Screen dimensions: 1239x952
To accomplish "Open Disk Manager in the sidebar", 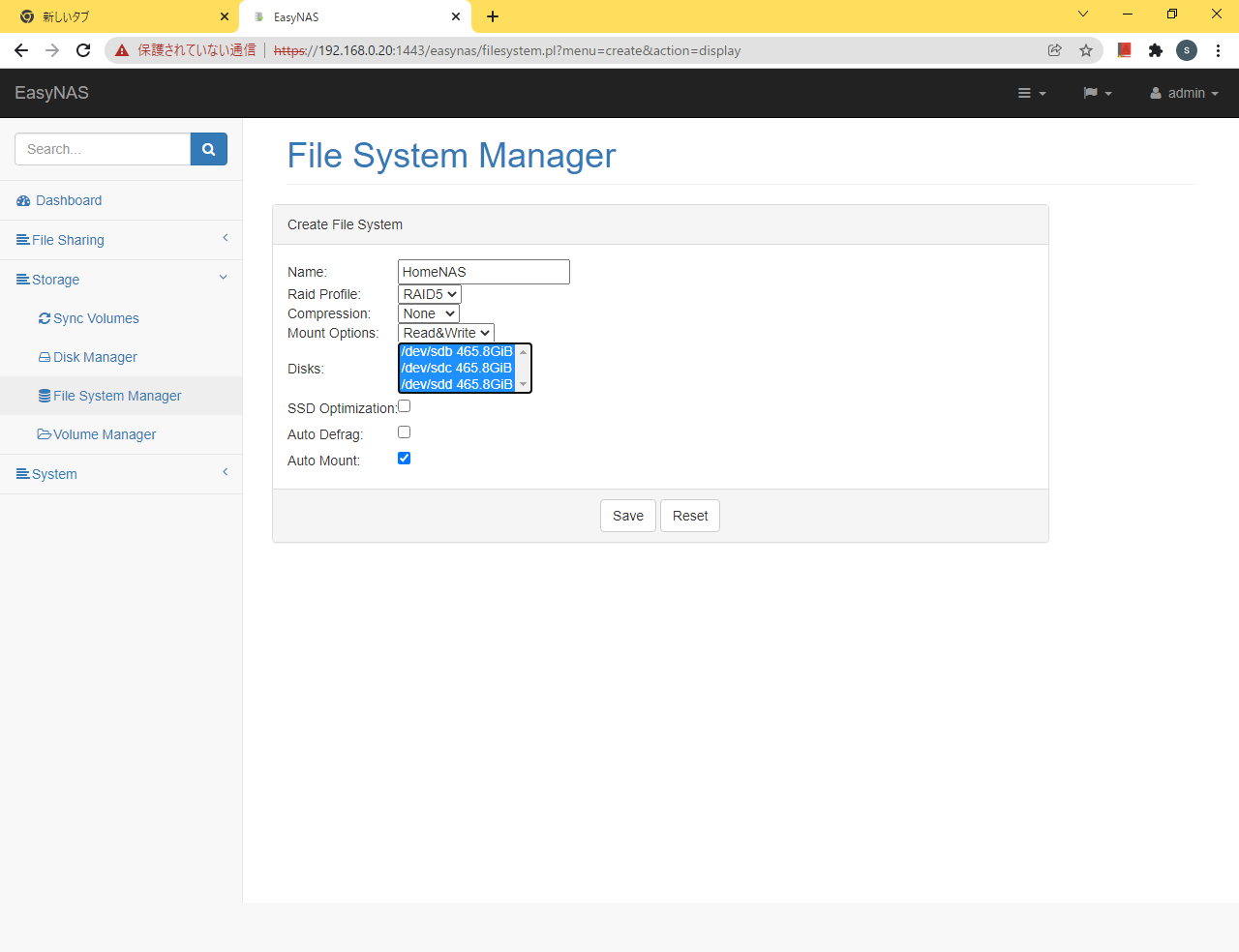I will (x=95, y=357).
